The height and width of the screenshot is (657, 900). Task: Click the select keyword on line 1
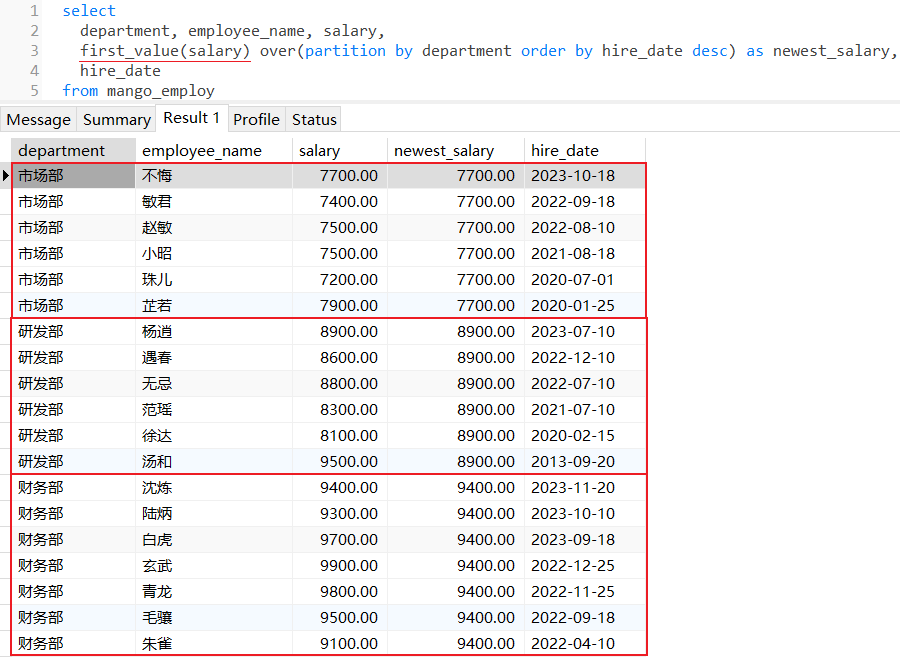pyautogui.click(x=89, y=11)
